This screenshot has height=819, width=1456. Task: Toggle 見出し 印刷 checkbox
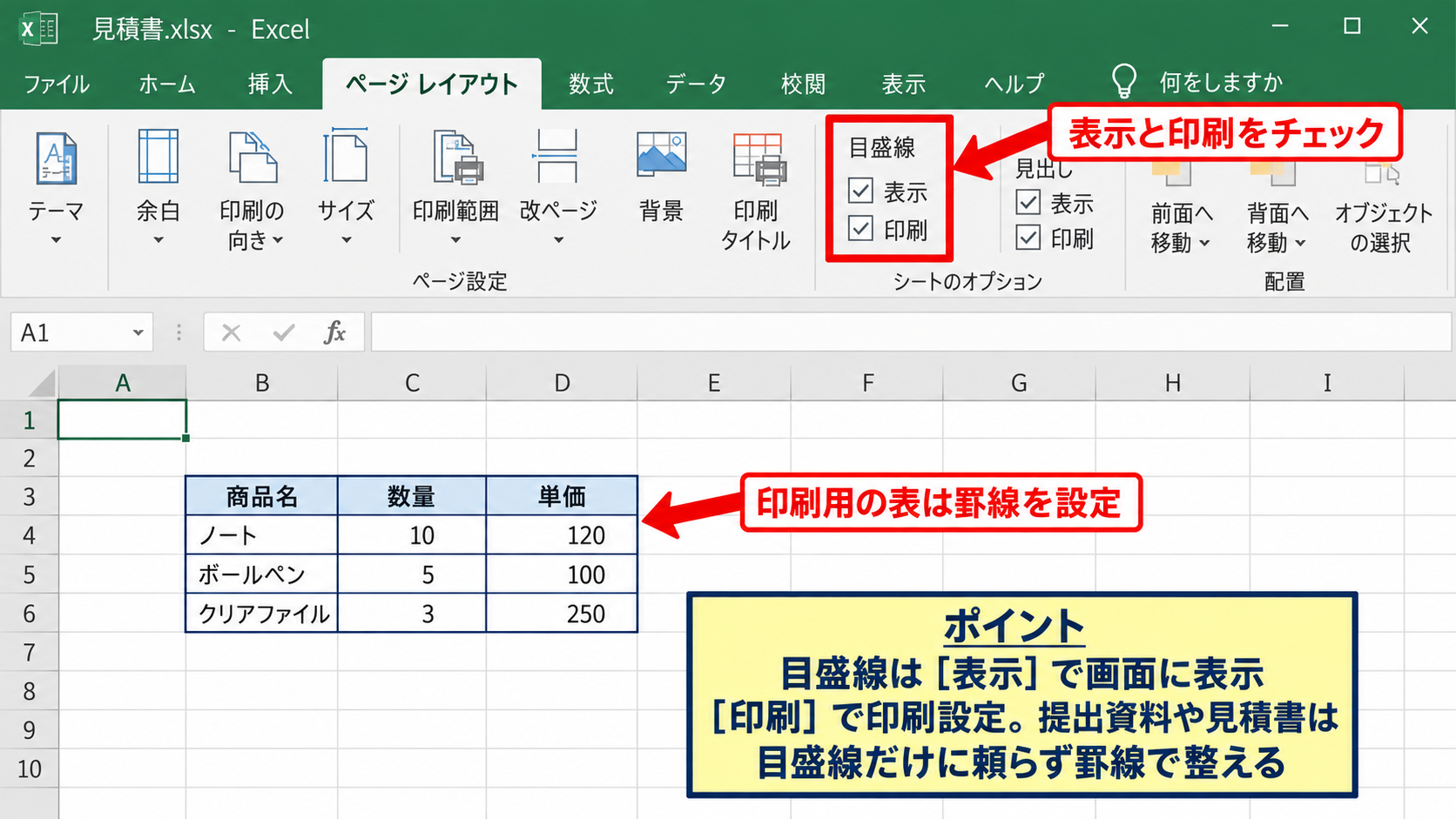tap(1028, 238)
